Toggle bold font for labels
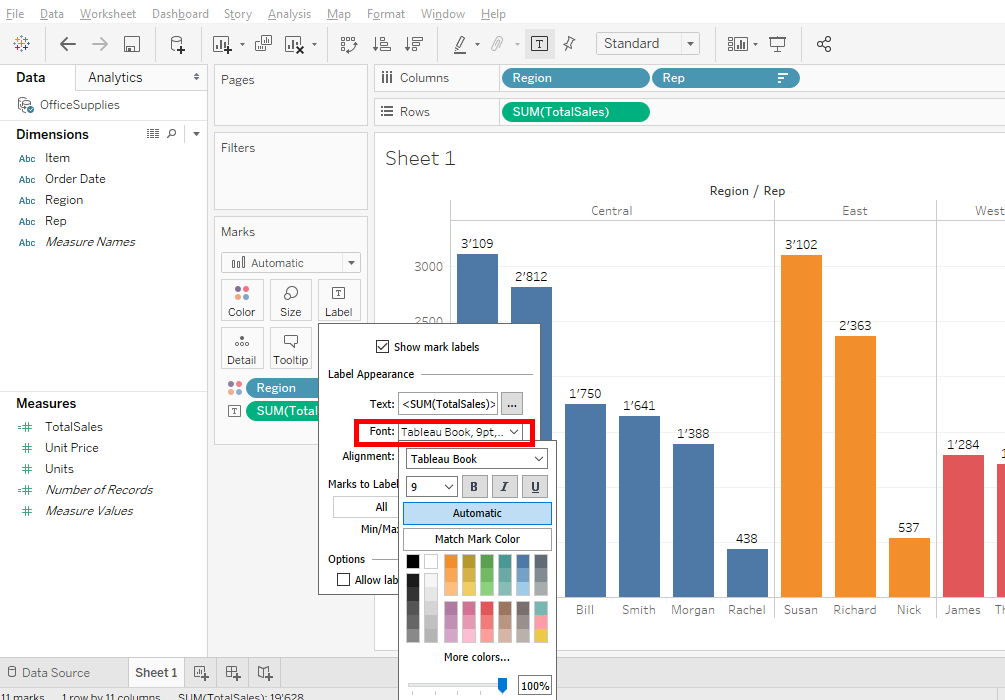1005x700 pixels. click(x=474, y=487)
